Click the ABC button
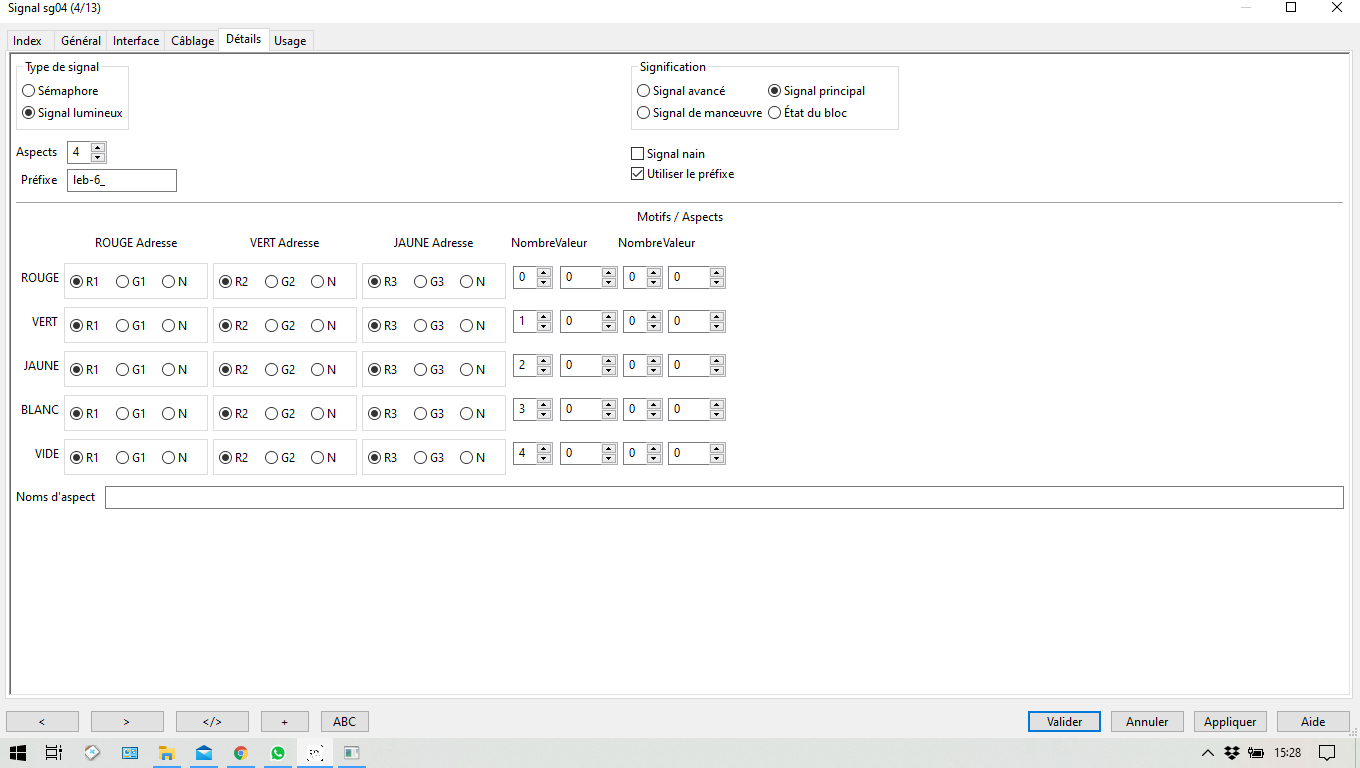This screenshot has width=1360, height=768. click(x=345, y=722)
